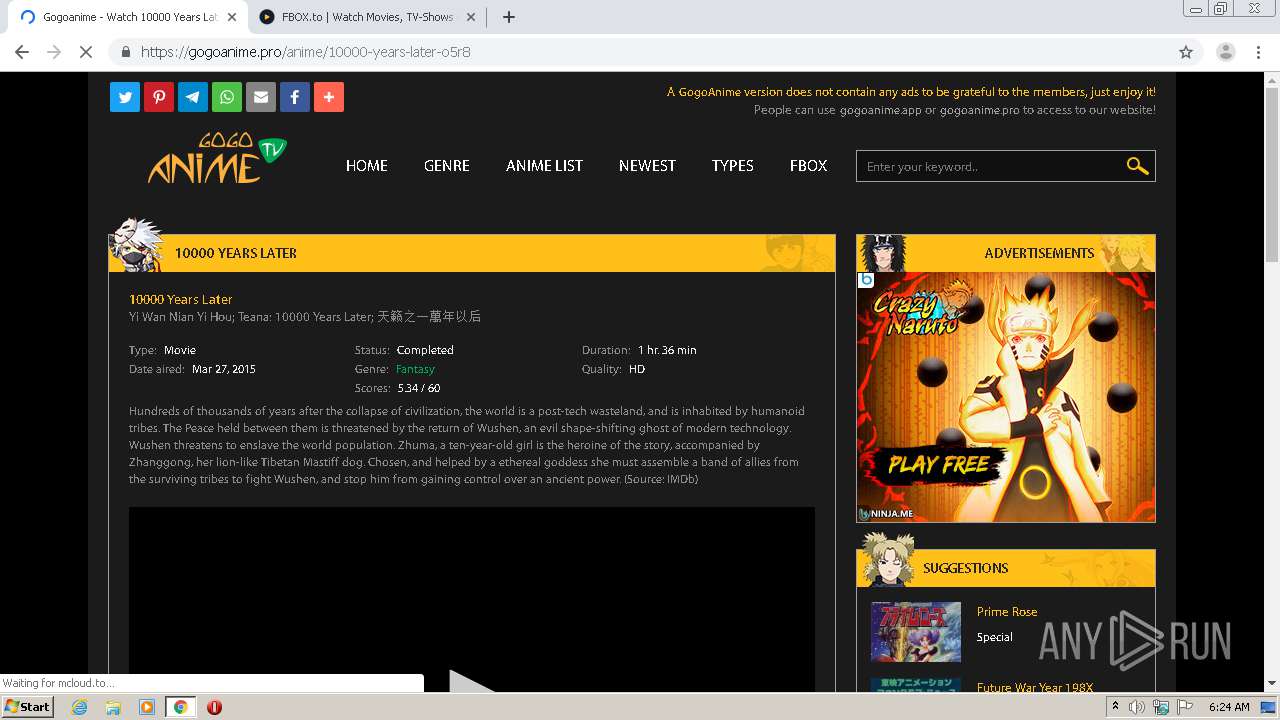Click the search magnifier icon

1137,166
